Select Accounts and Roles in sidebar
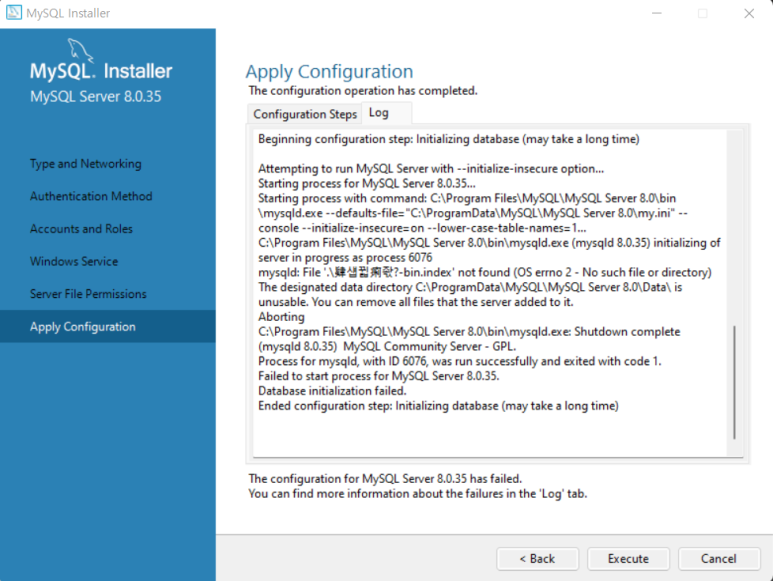Screen dimensions: 773x581 click(81, 229)
